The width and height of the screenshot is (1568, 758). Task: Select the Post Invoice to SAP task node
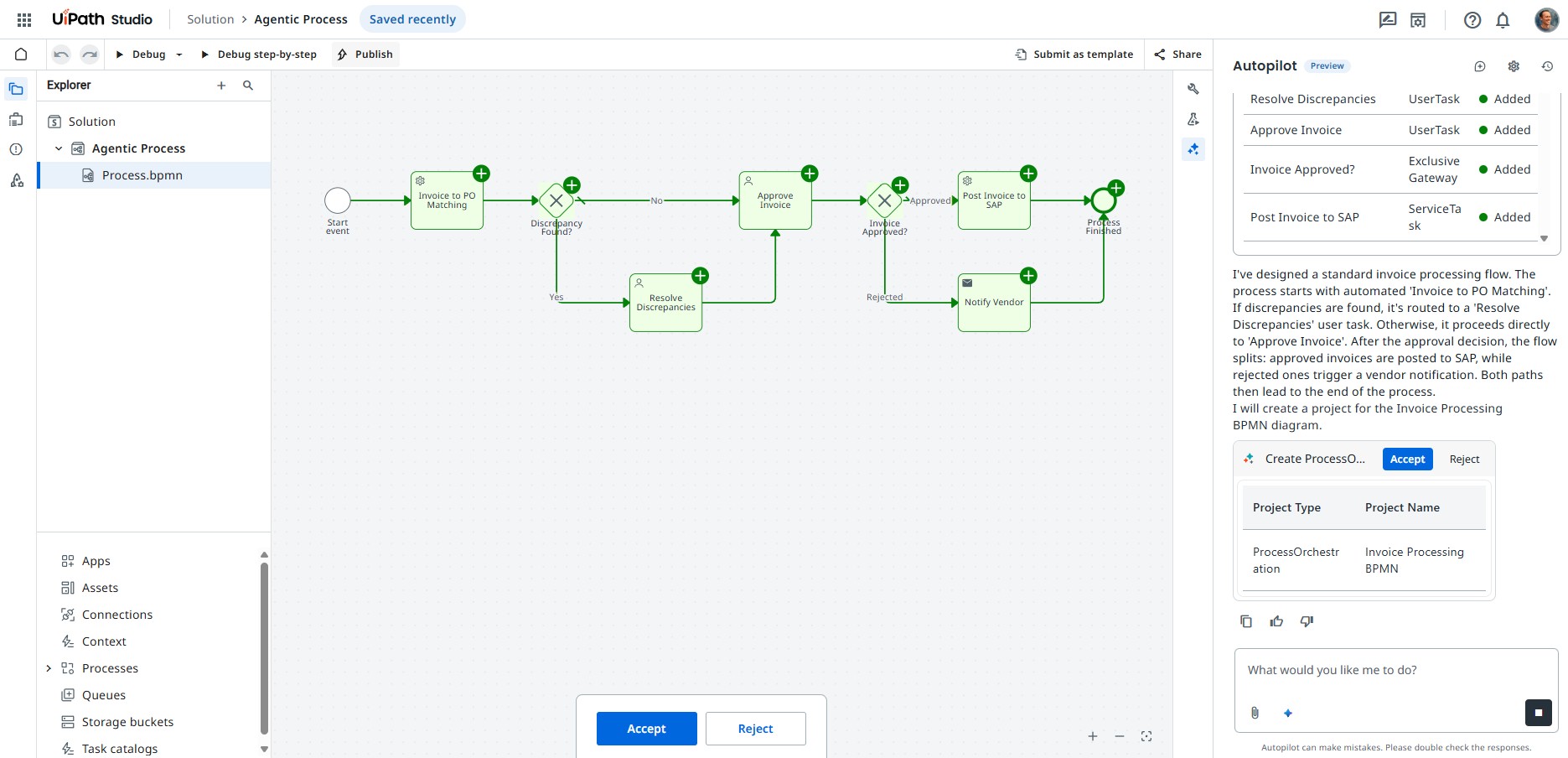[x=994, y=200]
